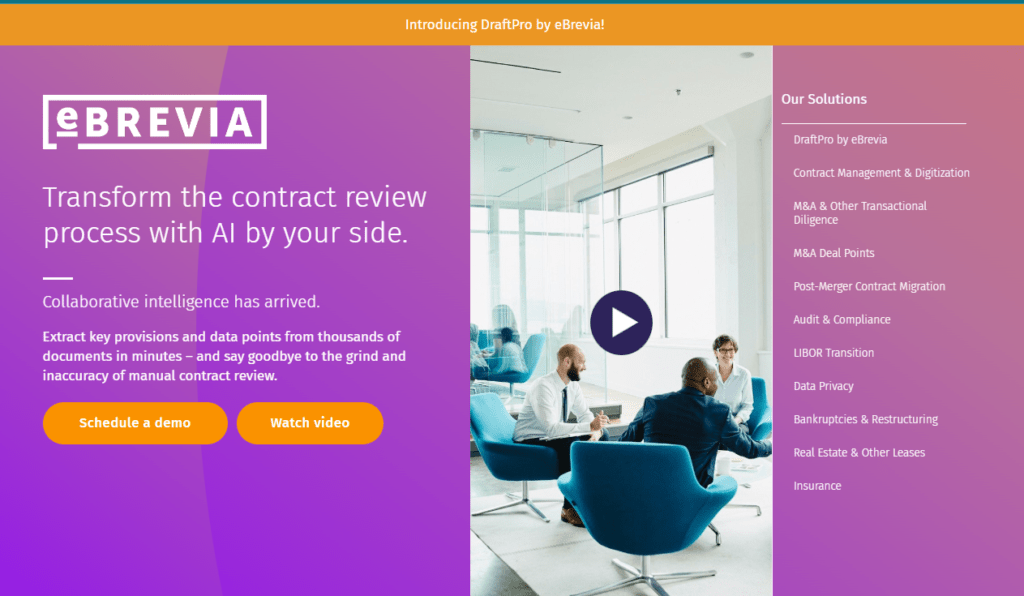Click the Collaborative intelligence has arrived text
This screenshot has height=596, width=1024.
point(181,302)
